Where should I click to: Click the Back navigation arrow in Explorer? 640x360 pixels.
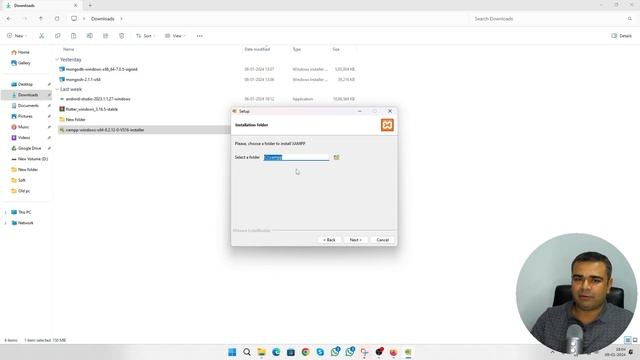tap(9, 19)
